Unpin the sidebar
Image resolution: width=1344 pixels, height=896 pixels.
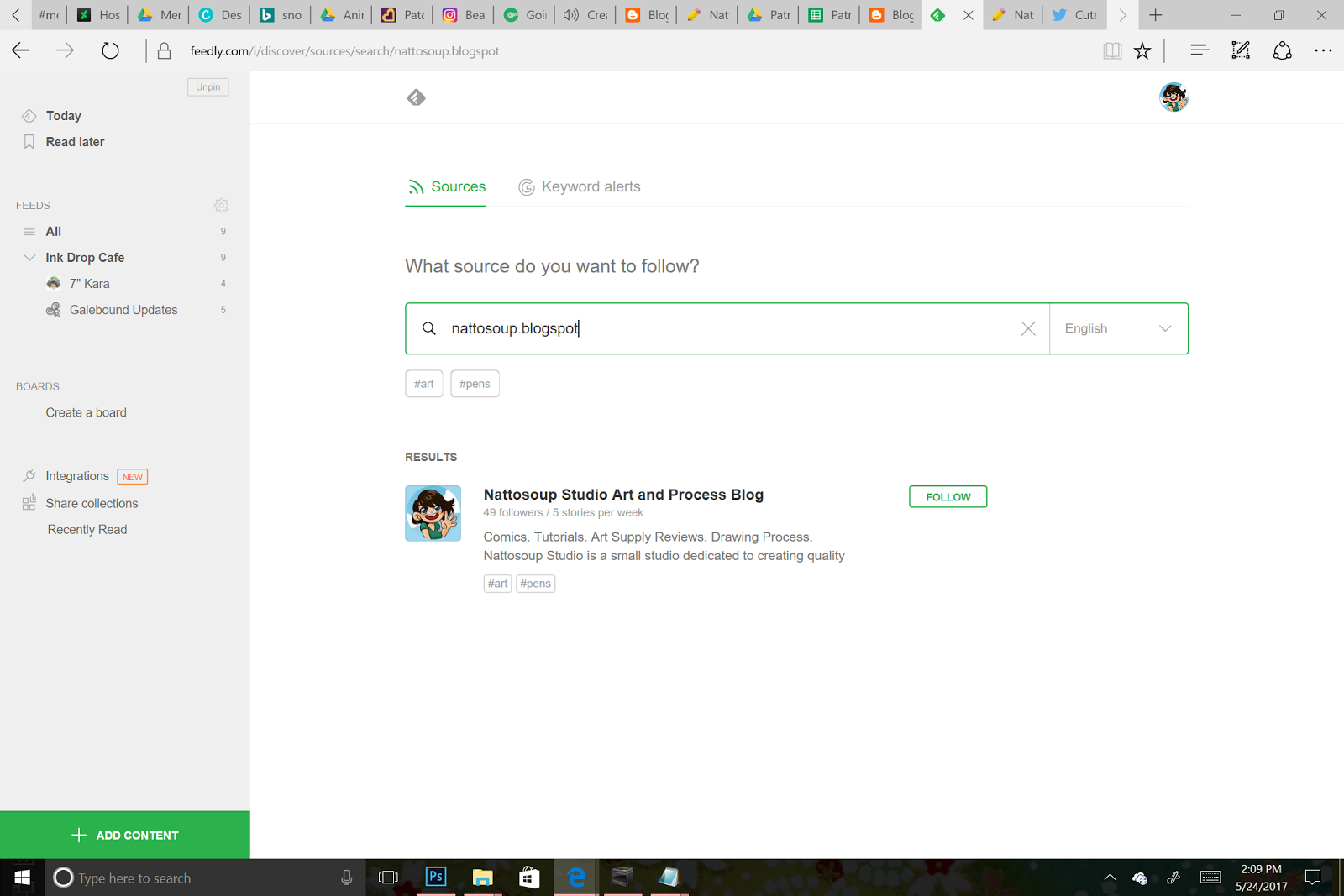pos(208,87)
